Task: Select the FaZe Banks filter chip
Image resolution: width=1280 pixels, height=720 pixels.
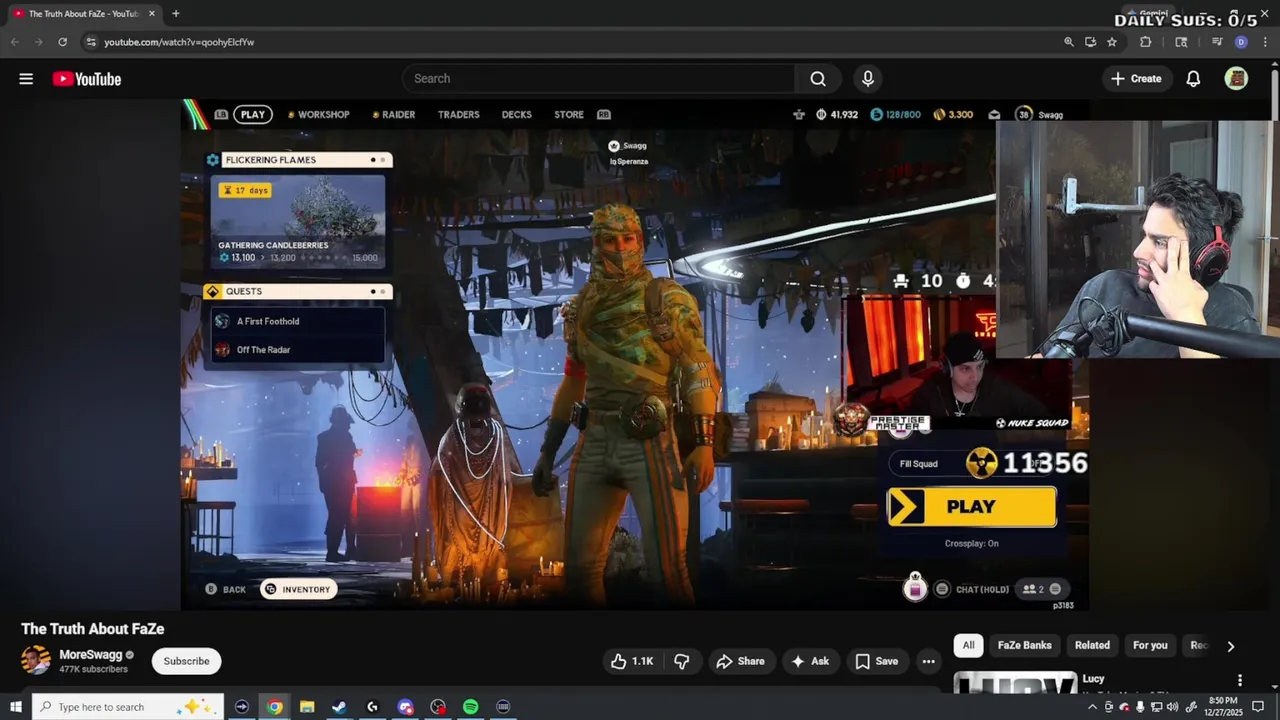Action: click(1024, 646)
